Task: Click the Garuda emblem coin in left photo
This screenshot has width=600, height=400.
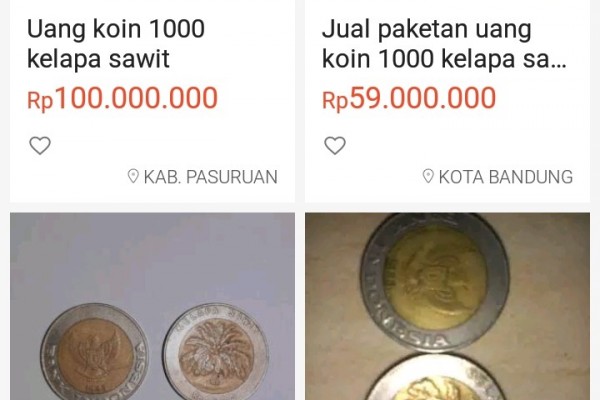Action: tap(95, 351)
